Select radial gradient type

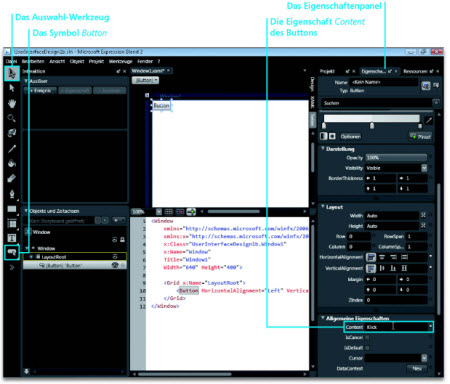pyautogui.click(x=332, y=136)
